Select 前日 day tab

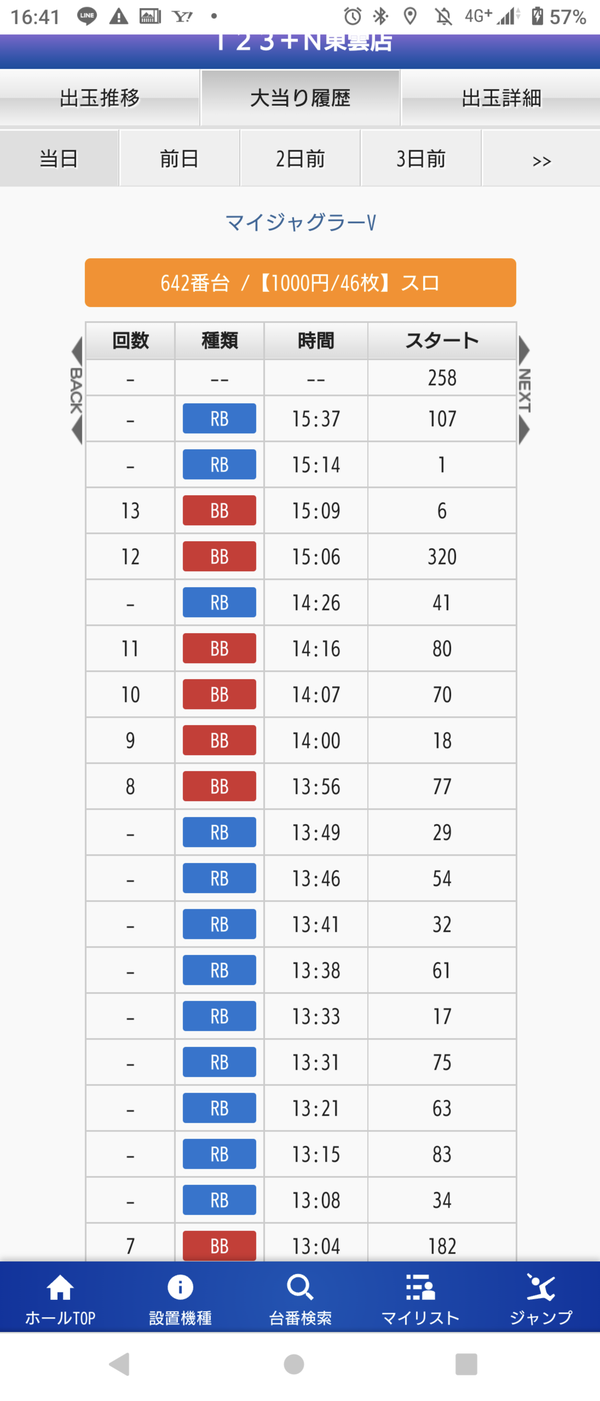180,159
